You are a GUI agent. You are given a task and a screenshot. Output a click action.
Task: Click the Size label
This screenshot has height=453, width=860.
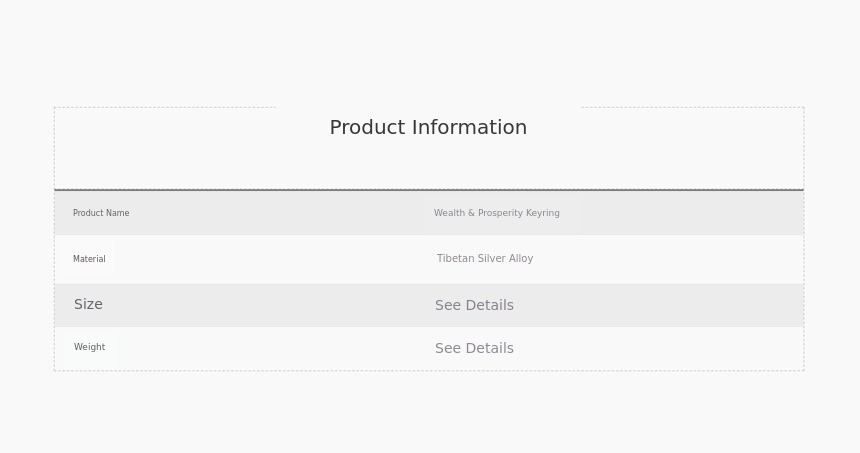[88, 305]
